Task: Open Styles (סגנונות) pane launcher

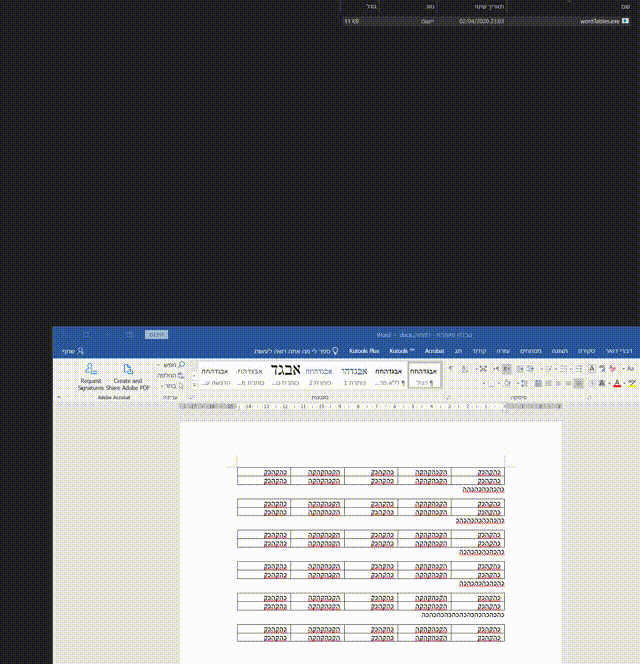Action: pos(448,398)
